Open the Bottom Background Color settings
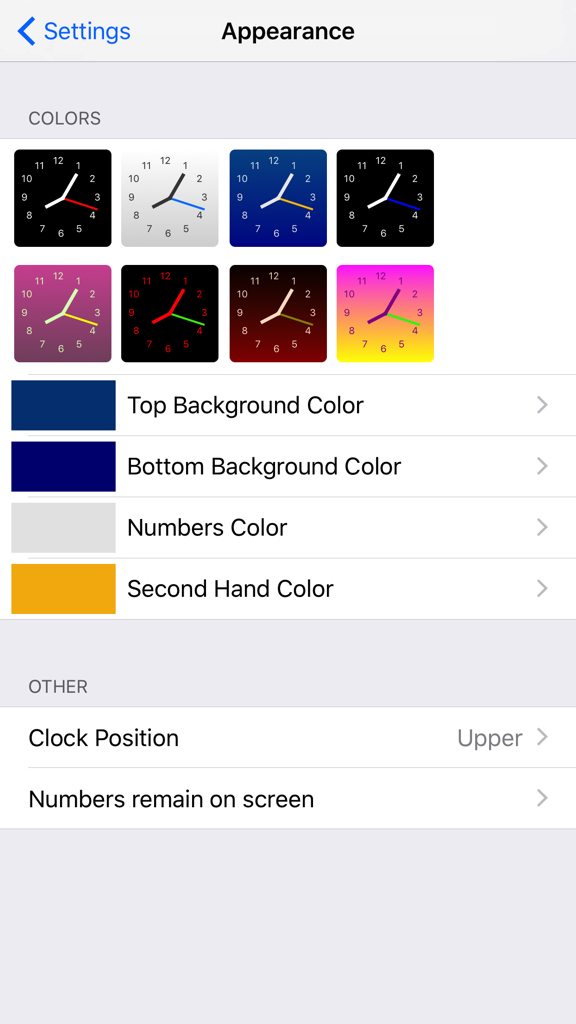Viewport: 576px width, 1024px height. (x=288, y=466)
